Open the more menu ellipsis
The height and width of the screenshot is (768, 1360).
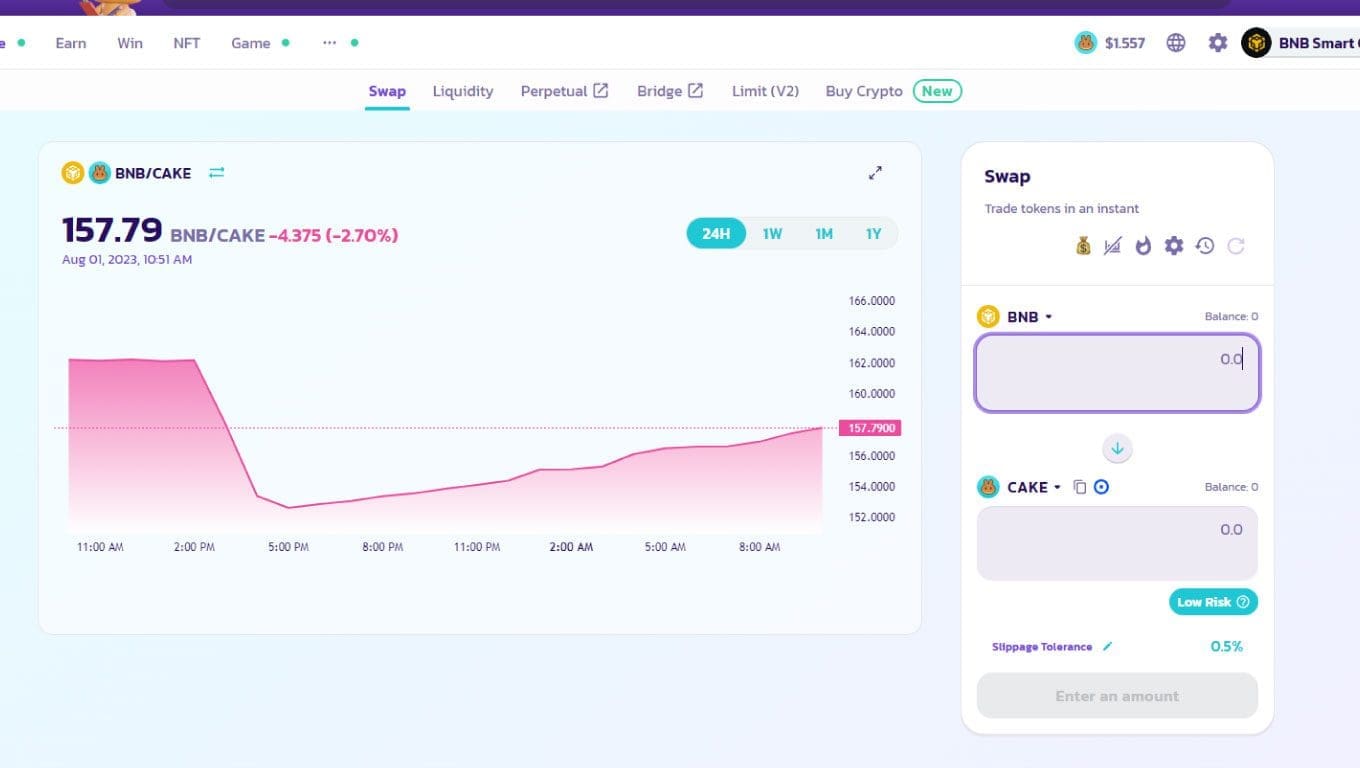click(x=330, y=43)
